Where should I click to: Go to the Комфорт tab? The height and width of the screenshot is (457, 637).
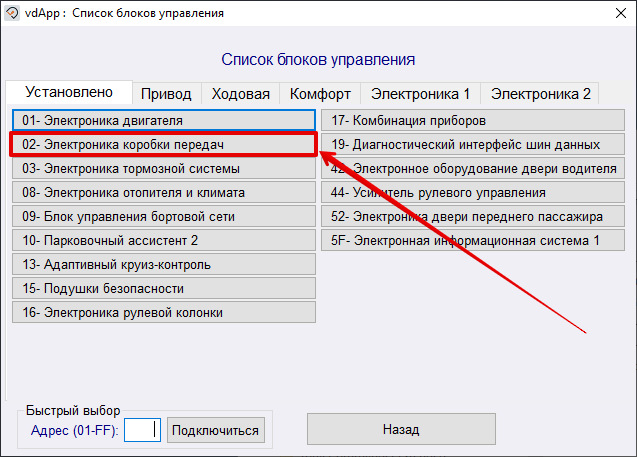click(320, 94)
